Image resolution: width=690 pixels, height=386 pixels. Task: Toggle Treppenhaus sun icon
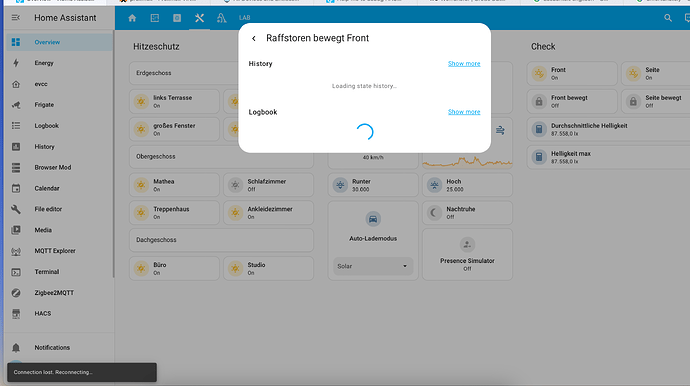click(x=141, y=213)
